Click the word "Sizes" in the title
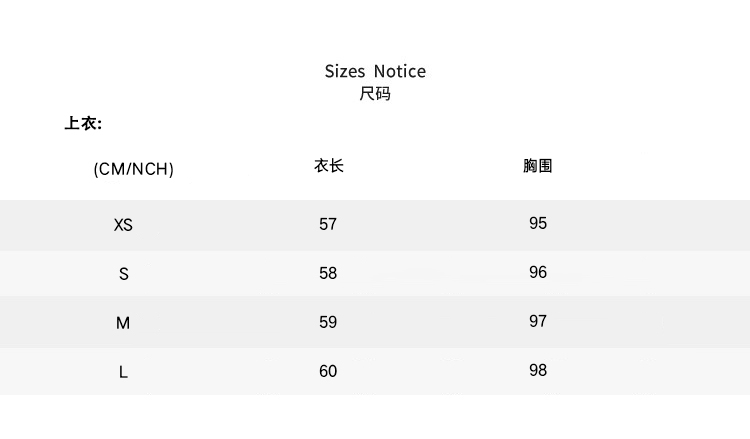 [x=345, y=71]
